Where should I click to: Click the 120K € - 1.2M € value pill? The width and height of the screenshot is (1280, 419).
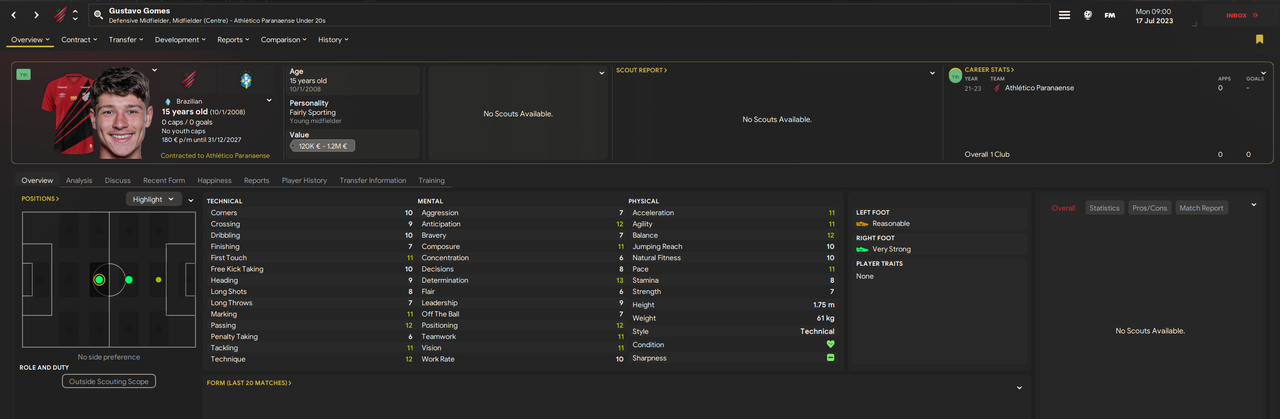(x=322, y=146)
